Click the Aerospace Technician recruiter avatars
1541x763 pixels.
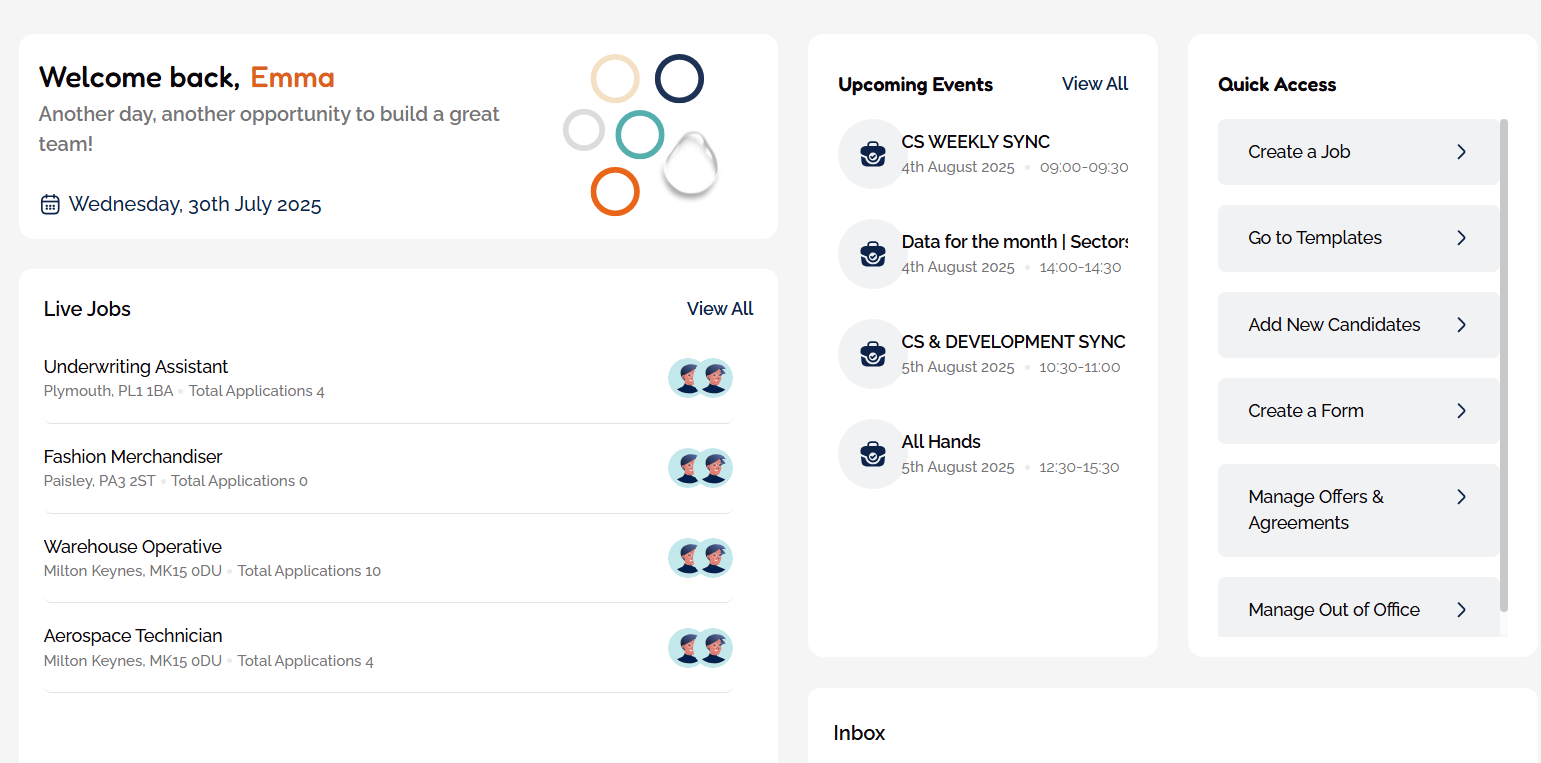click(x=700, y=648)
